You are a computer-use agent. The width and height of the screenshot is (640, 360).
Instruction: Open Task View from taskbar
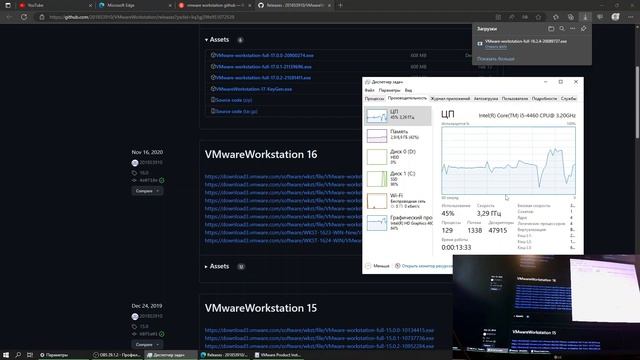click(30, 355)
